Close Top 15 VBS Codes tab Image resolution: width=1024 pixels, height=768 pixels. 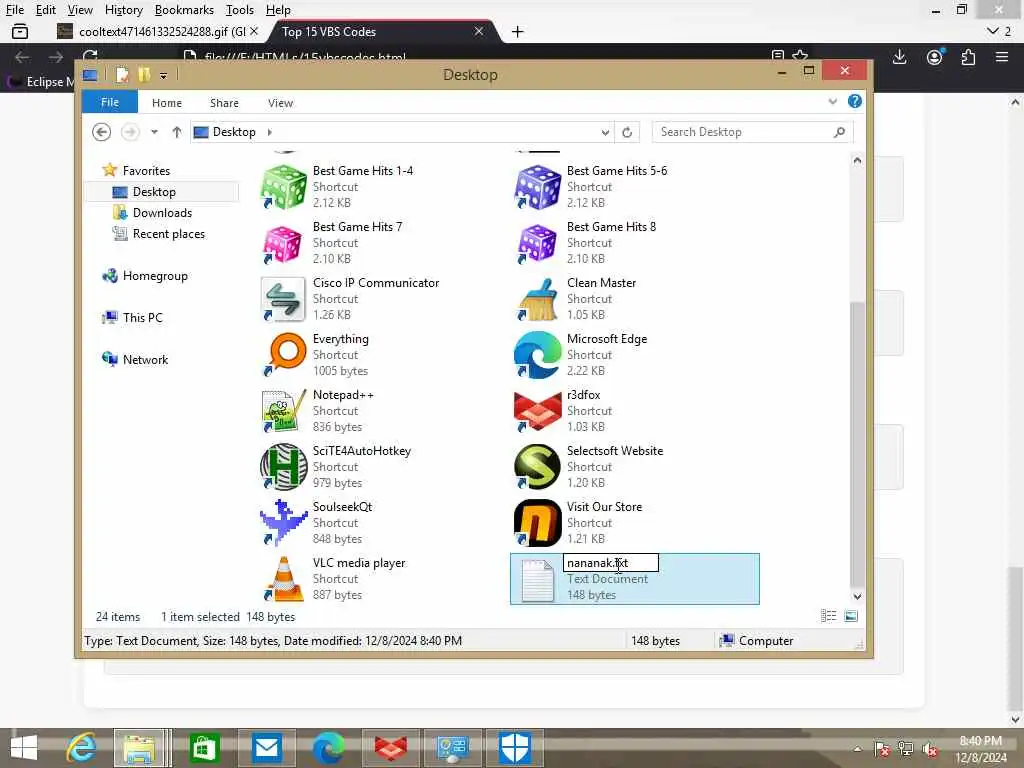click(x=479, y=31)
